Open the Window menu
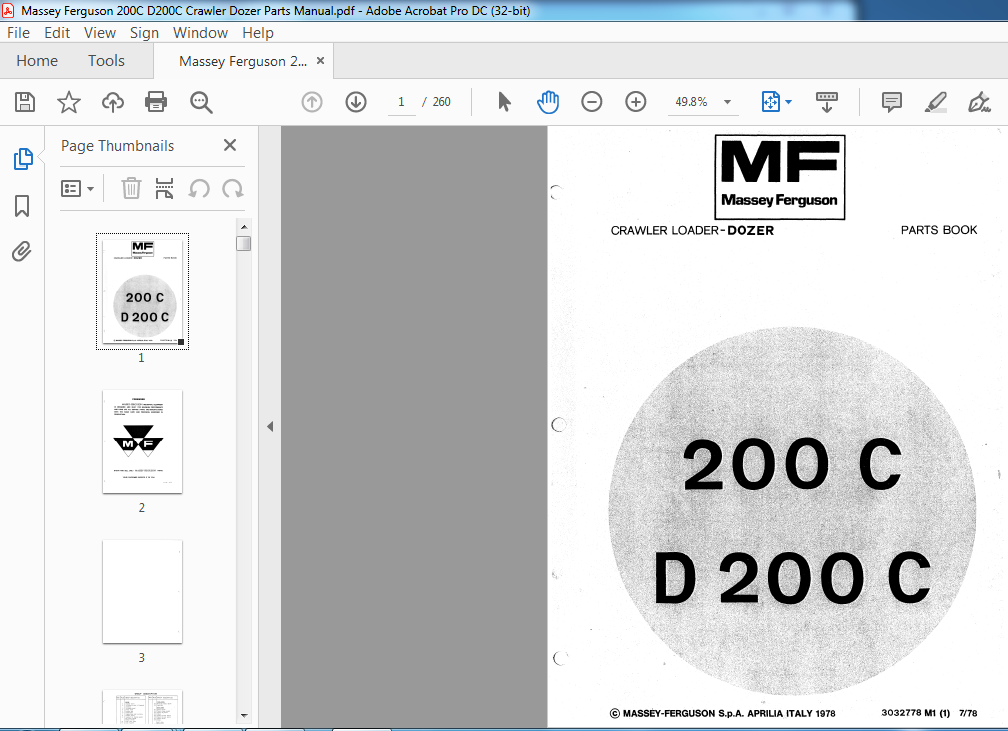Image resolution: width=1008 pixels, height=731 pixels. click(200, 33)
